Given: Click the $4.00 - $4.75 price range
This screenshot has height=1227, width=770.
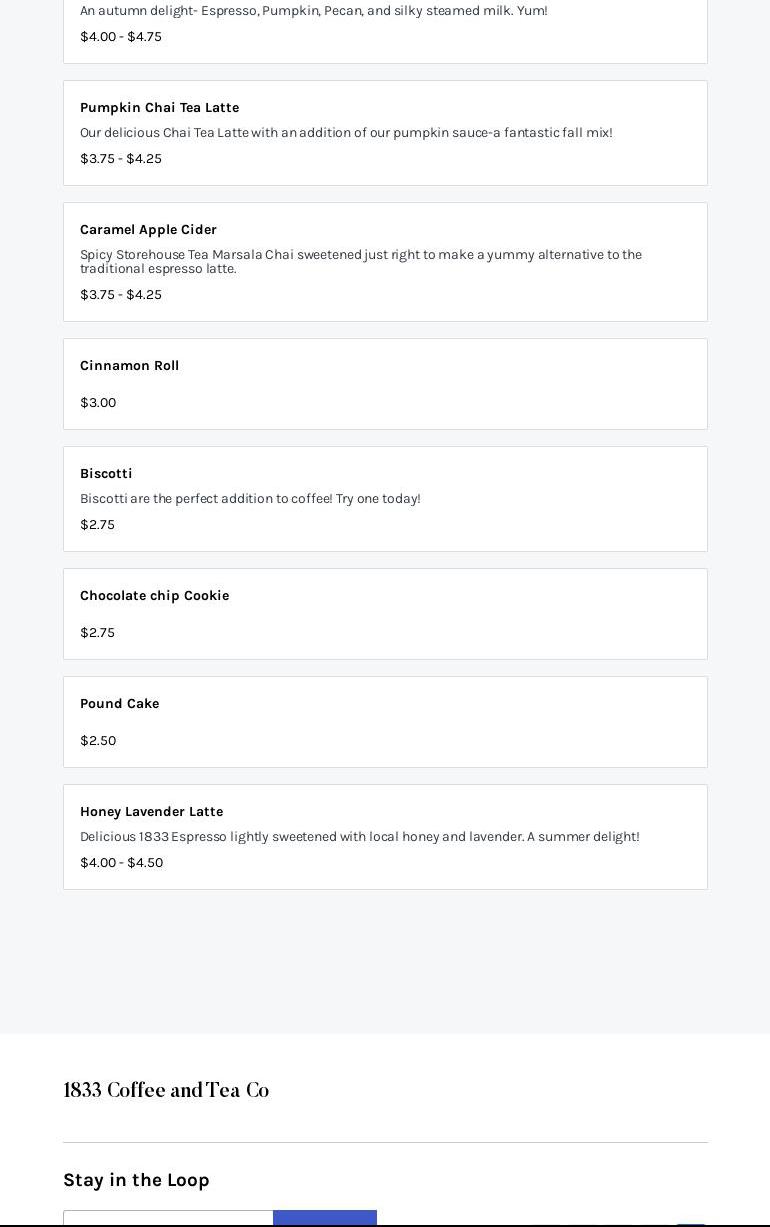Looking at the screenshot, I should coord(120,37).
